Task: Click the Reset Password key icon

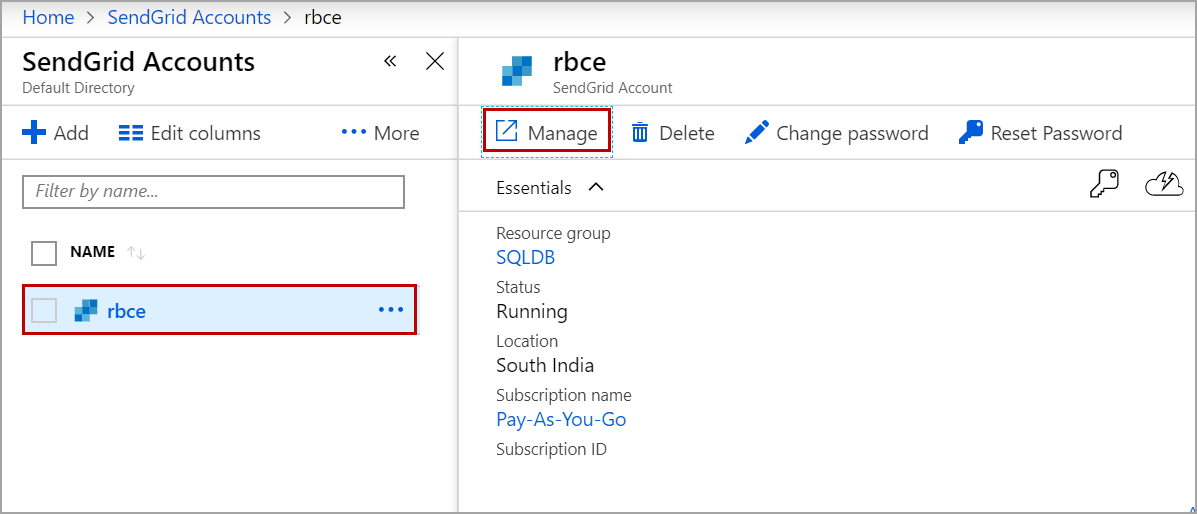Action: [970, 133]
